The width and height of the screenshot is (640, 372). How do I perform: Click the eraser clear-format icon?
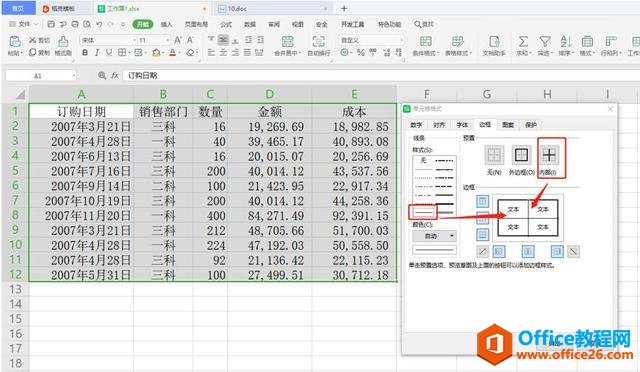[x=190, y=52]
